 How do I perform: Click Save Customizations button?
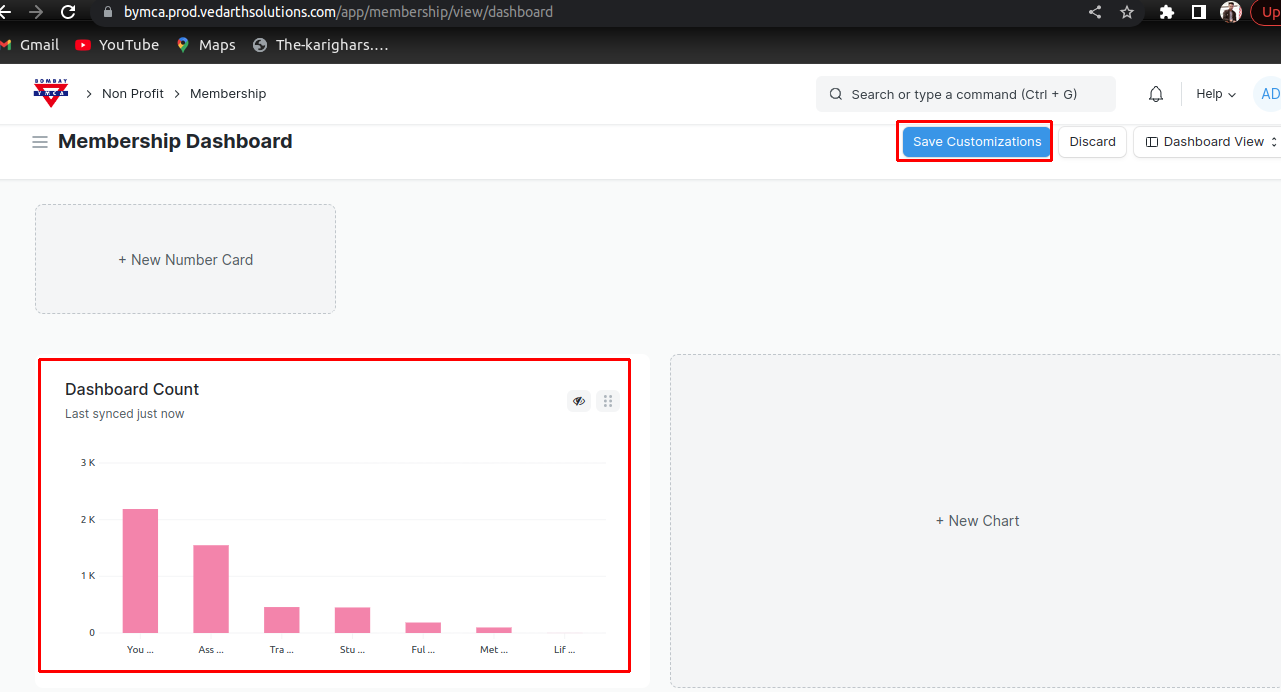pyautogui.click(x=976, y=142)
